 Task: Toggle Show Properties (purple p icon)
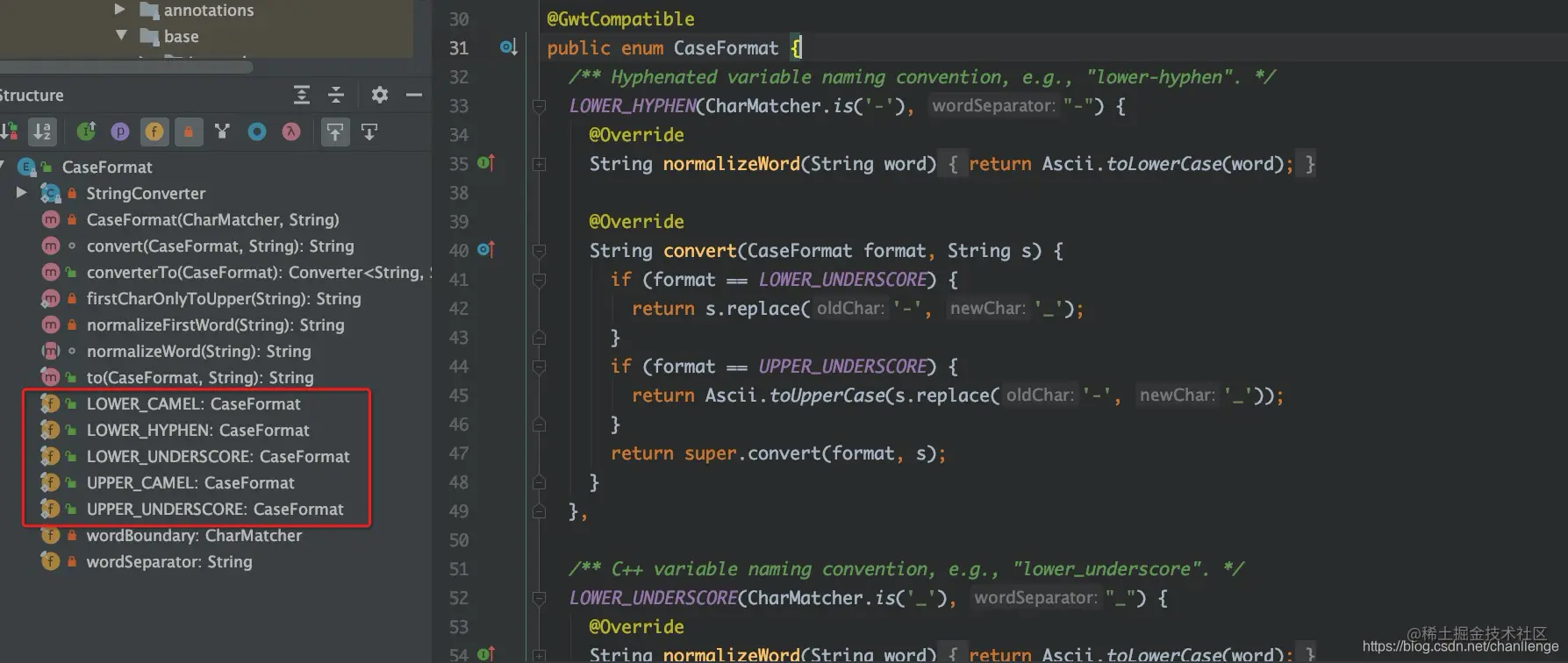pyautogui.click(x=120, y=132)
